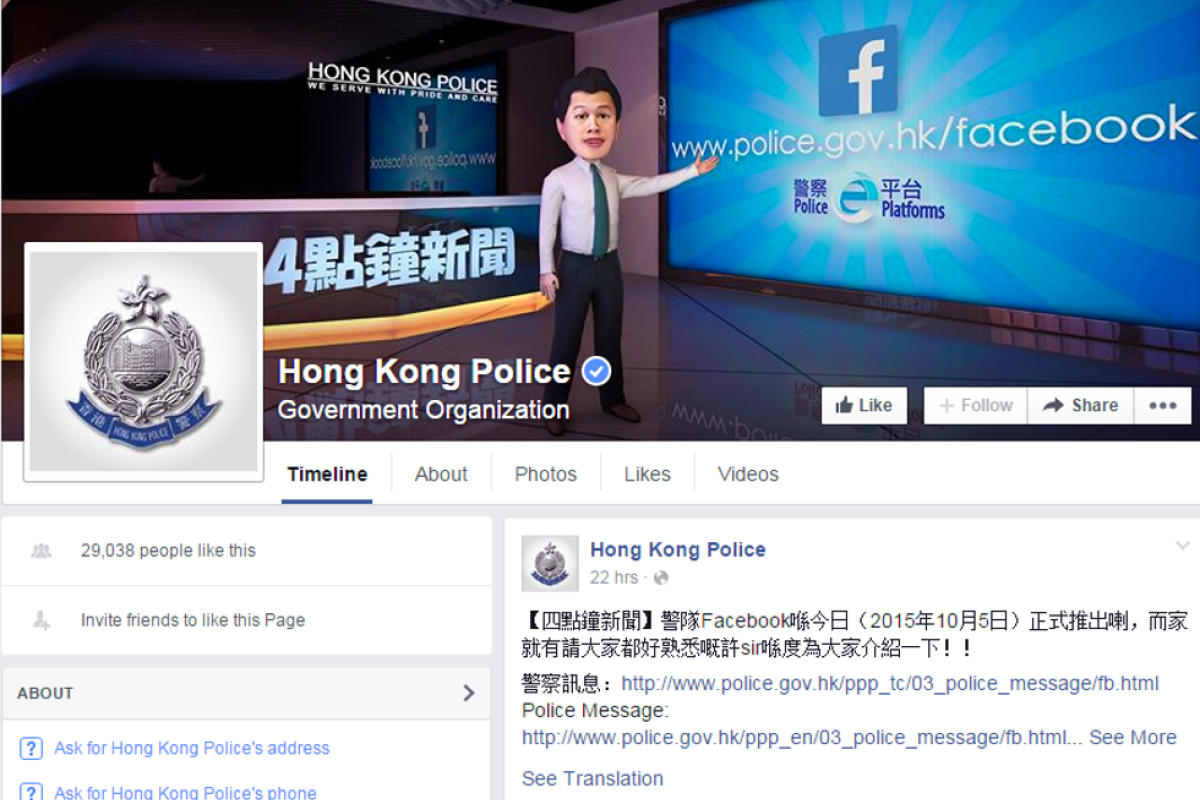Click the people icon beside the 29,038 likes count
The width and height of the screenshot is (1200, 800).
(40, 550)
